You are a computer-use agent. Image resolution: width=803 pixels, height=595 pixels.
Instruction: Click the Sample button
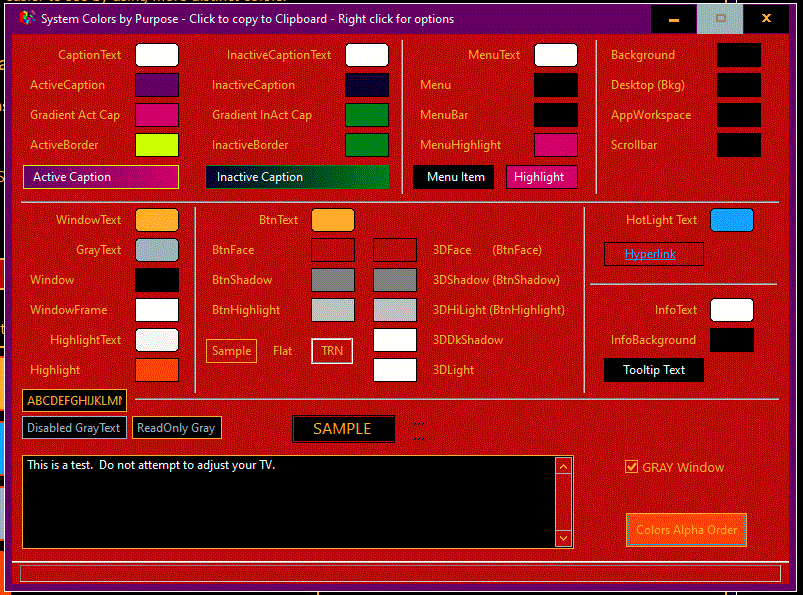pos(231,351)
